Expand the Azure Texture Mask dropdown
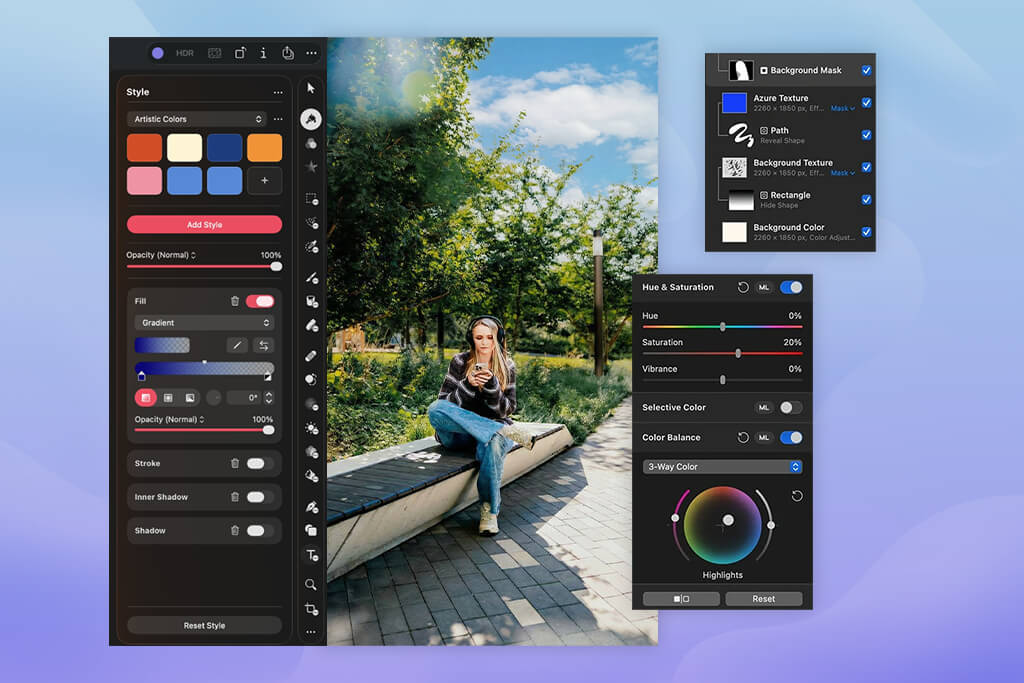The image size is (1024, 683). tap(842, 108)
